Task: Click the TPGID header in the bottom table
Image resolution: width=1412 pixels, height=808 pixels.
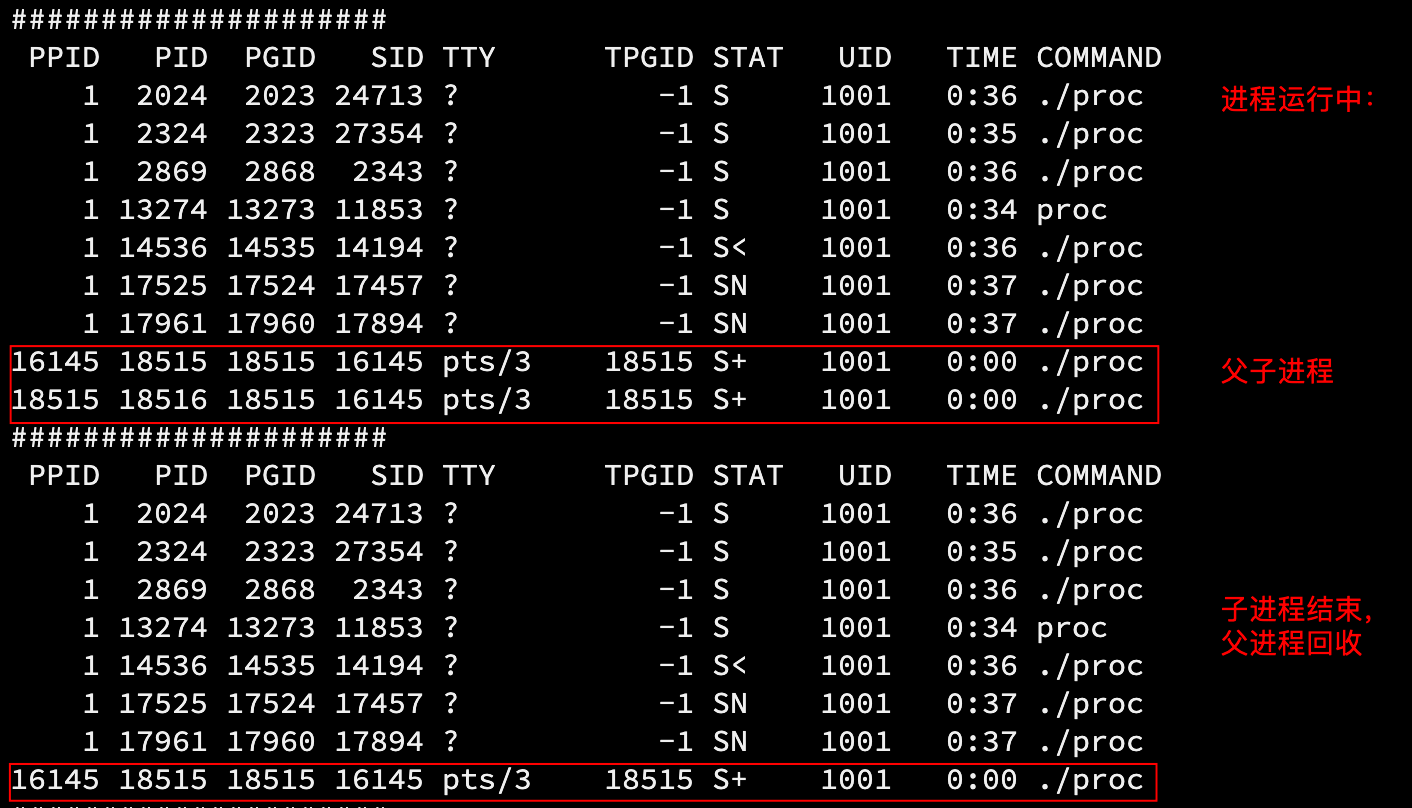Action: 648,476
